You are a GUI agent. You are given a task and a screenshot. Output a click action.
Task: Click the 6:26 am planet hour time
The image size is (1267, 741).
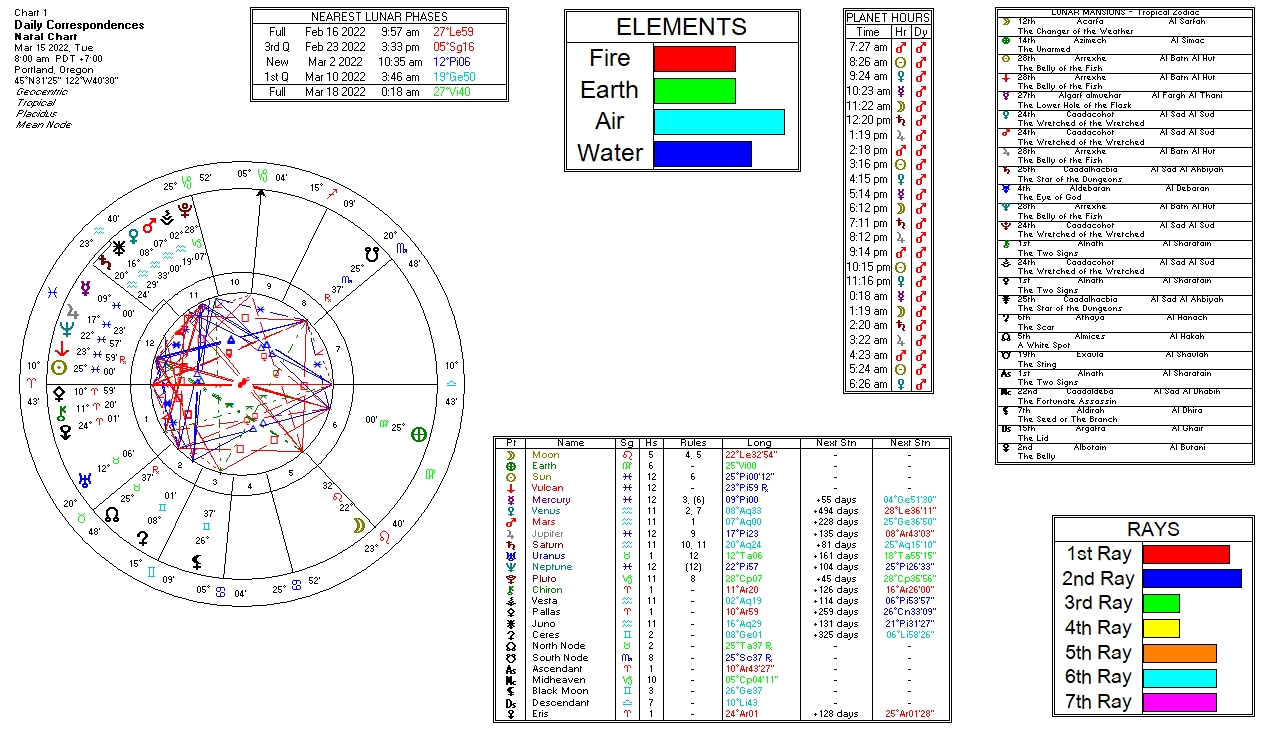(867, 384)
